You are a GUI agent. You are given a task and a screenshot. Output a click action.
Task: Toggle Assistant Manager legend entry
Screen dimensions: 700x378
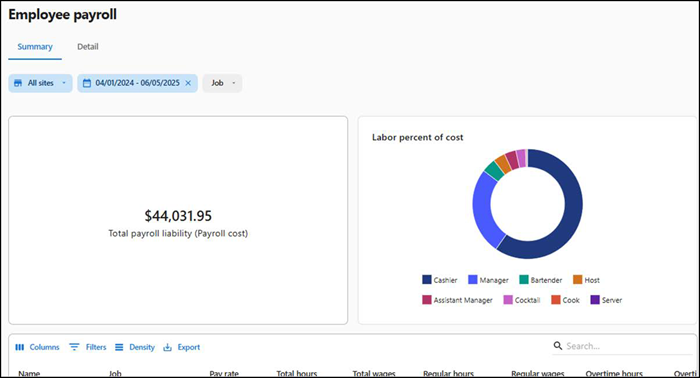point(458,300)
